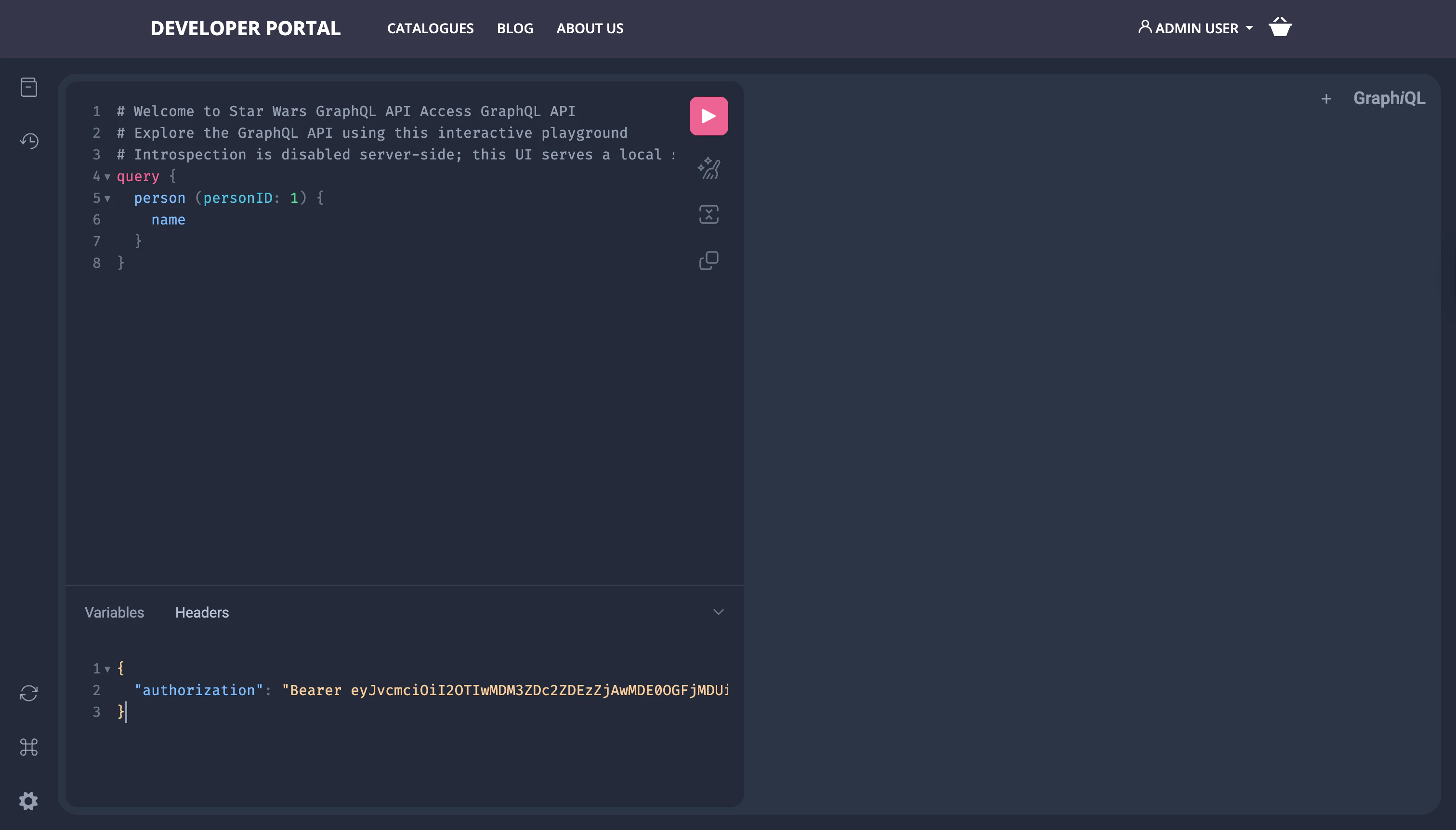Merge fragments into the query

tap(708, 214)
